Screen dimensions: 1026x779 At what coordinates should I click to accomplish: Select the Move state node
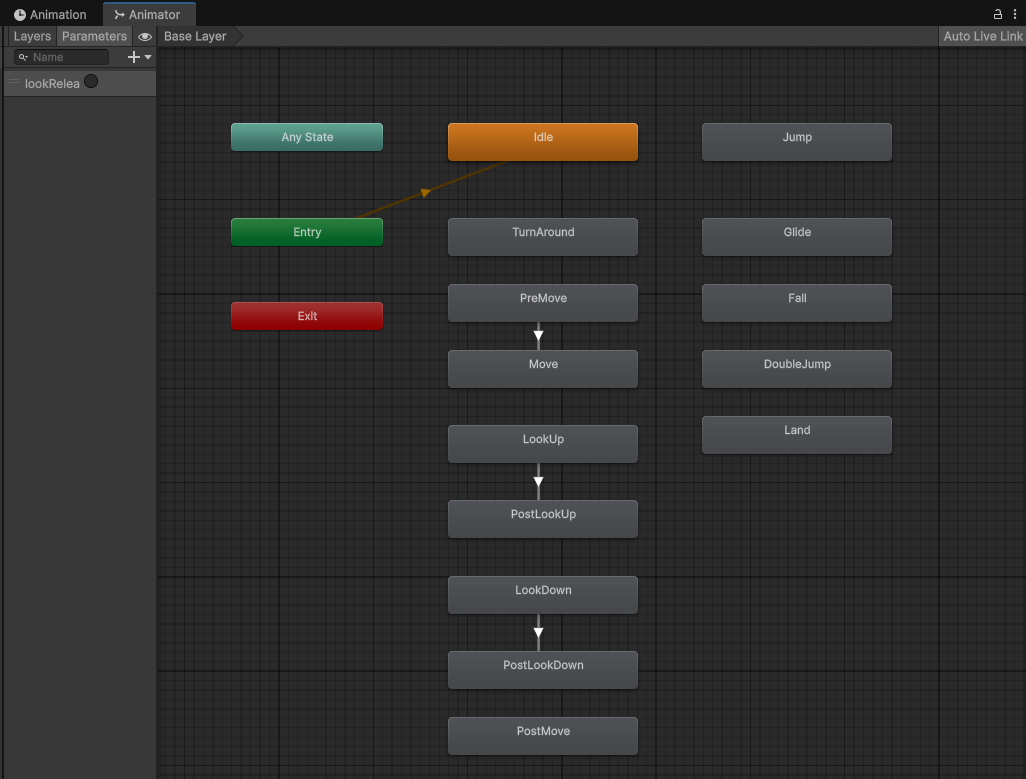[x=542, y=369]
